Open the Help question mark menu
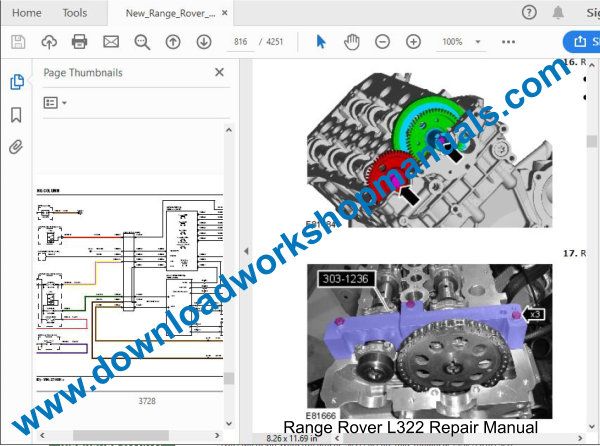 coord(529,13)
